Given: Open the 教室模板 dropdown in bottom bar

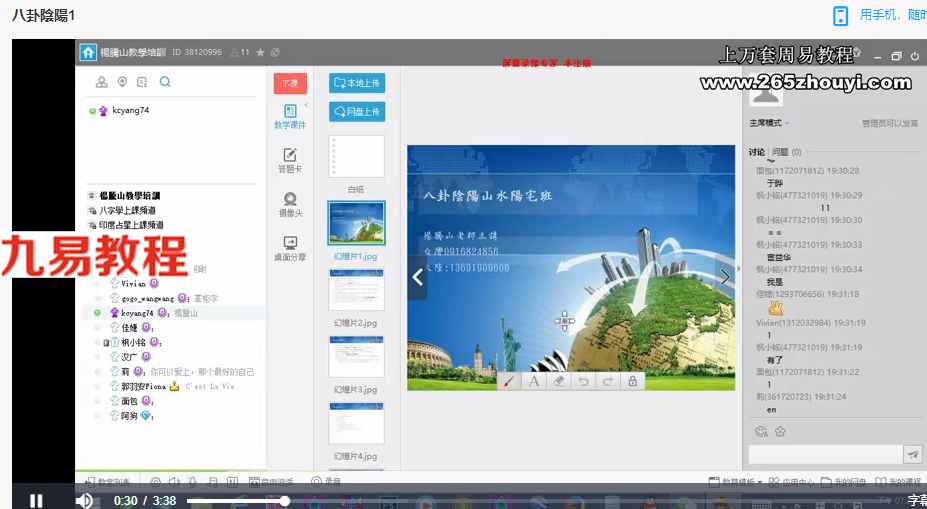Looking at the screenshot, I should pyautogui.click(x=735, y=482).
